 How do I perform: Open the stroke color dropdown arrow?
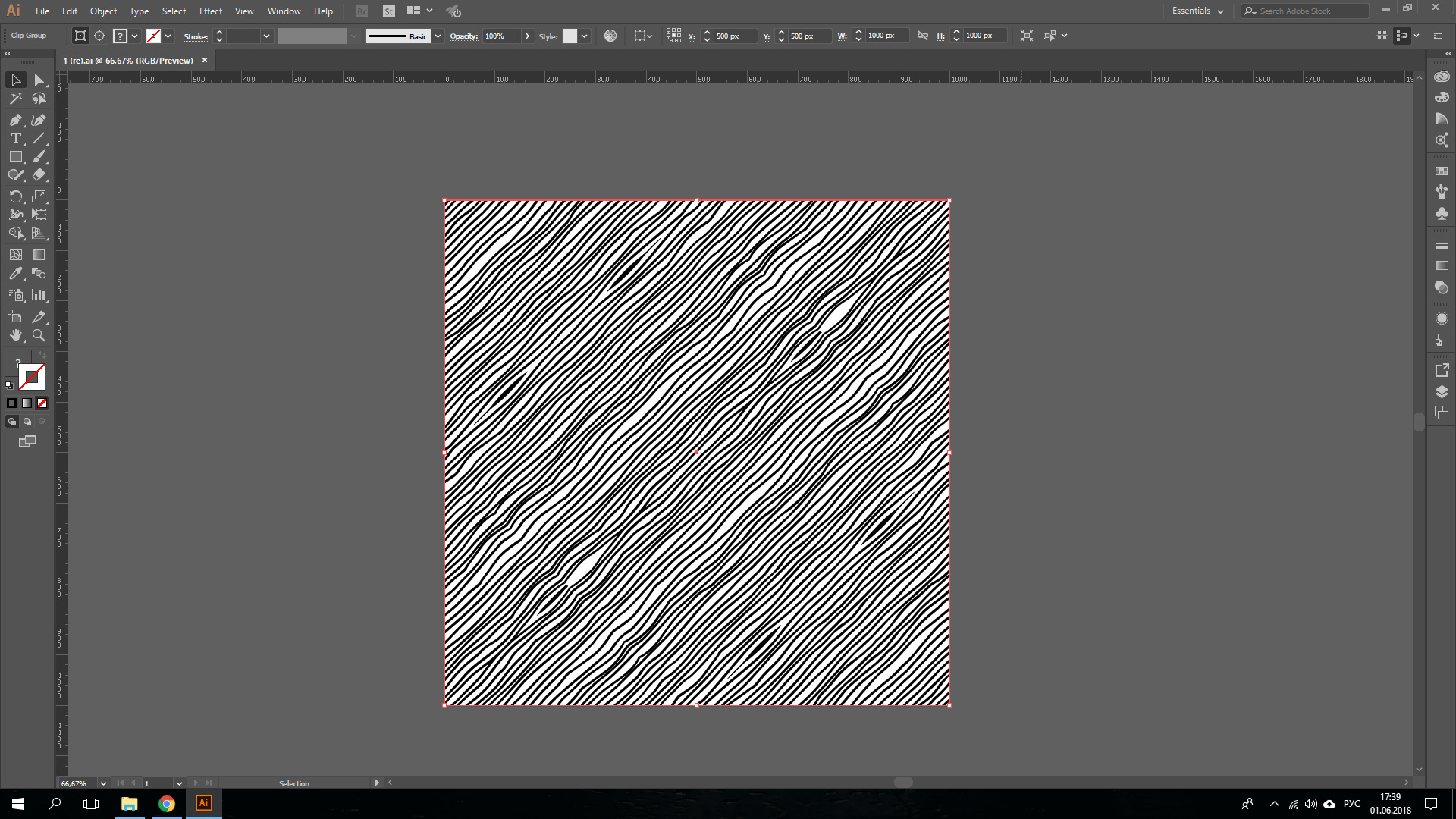[168, 36]
